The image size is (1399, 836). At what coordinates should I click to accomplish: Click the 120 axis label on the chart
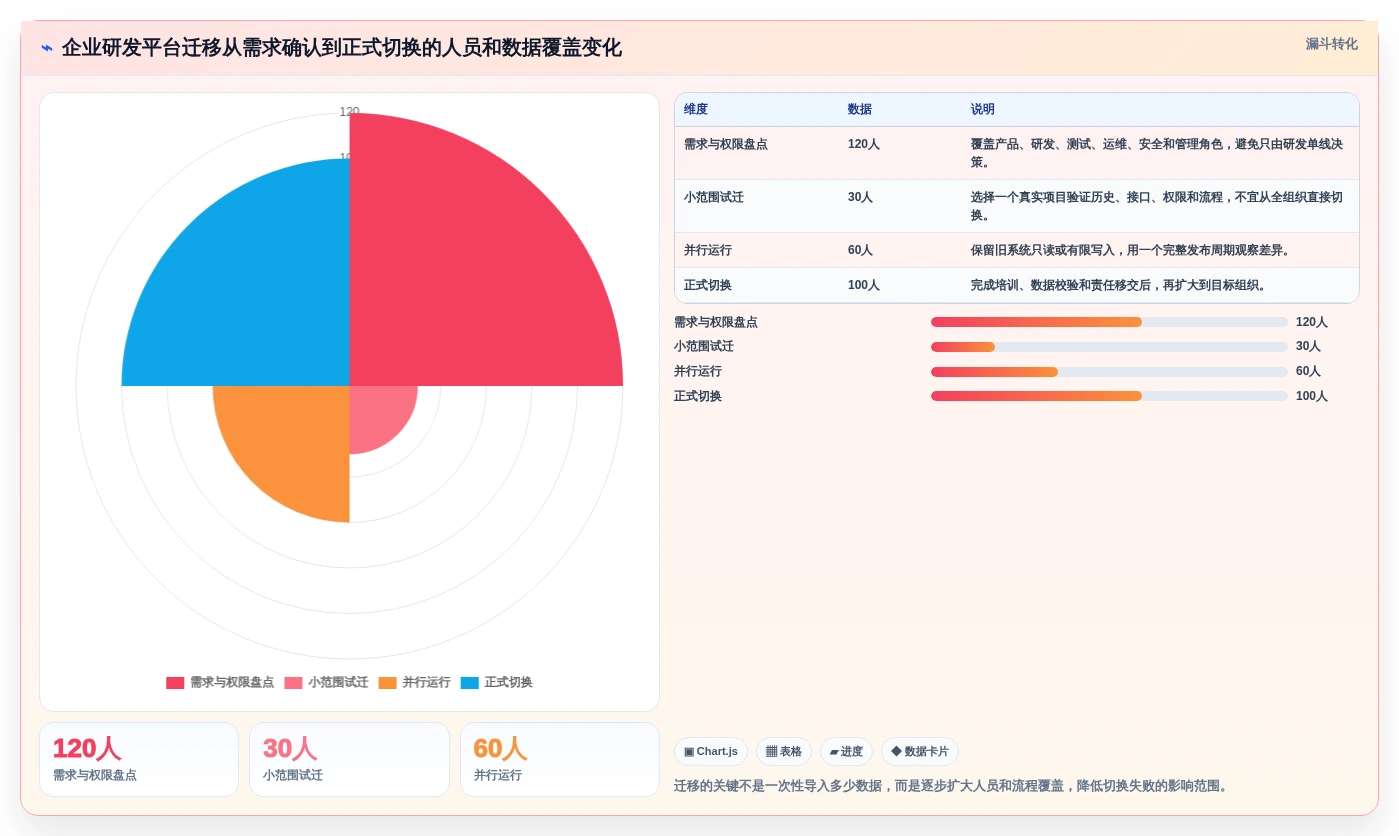(x=349, y=111)
